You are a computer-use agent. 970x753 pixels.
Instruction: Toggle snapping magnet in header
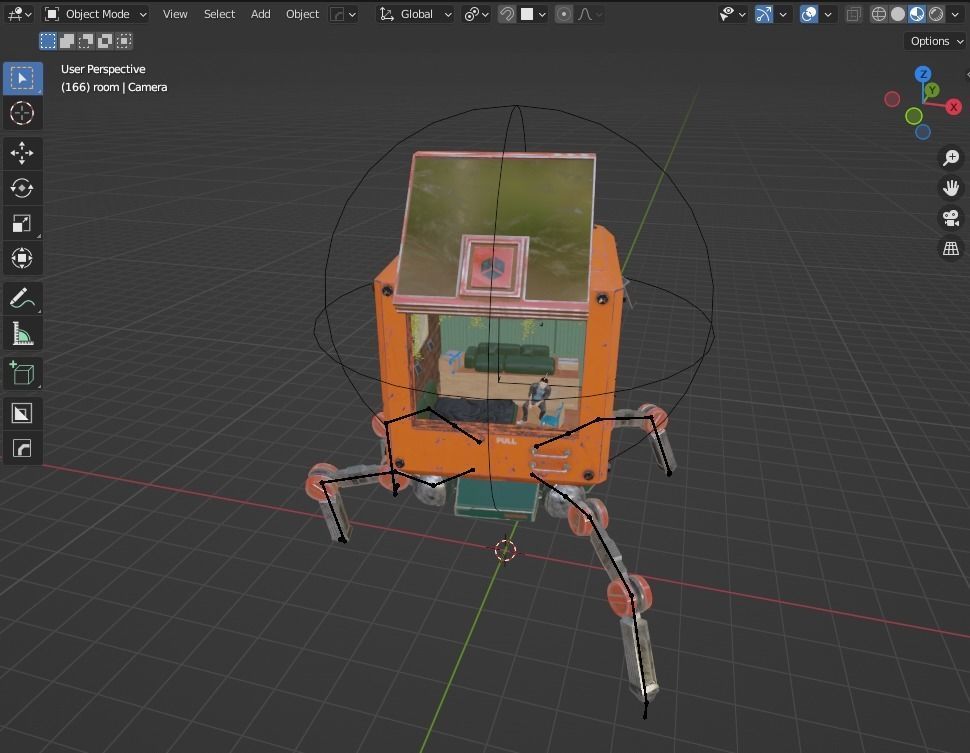pos(507,14)
